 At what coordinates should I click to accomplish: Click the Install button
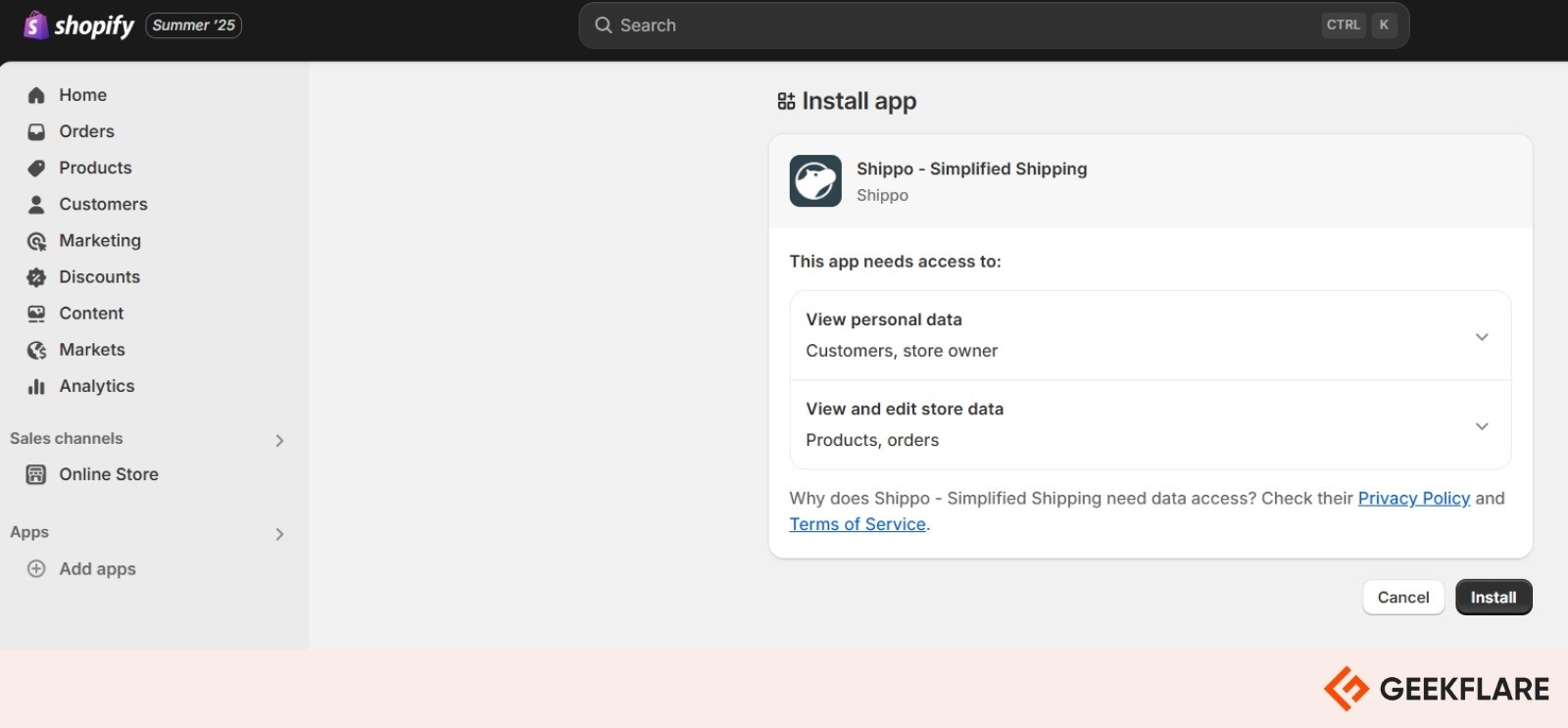1494,597
